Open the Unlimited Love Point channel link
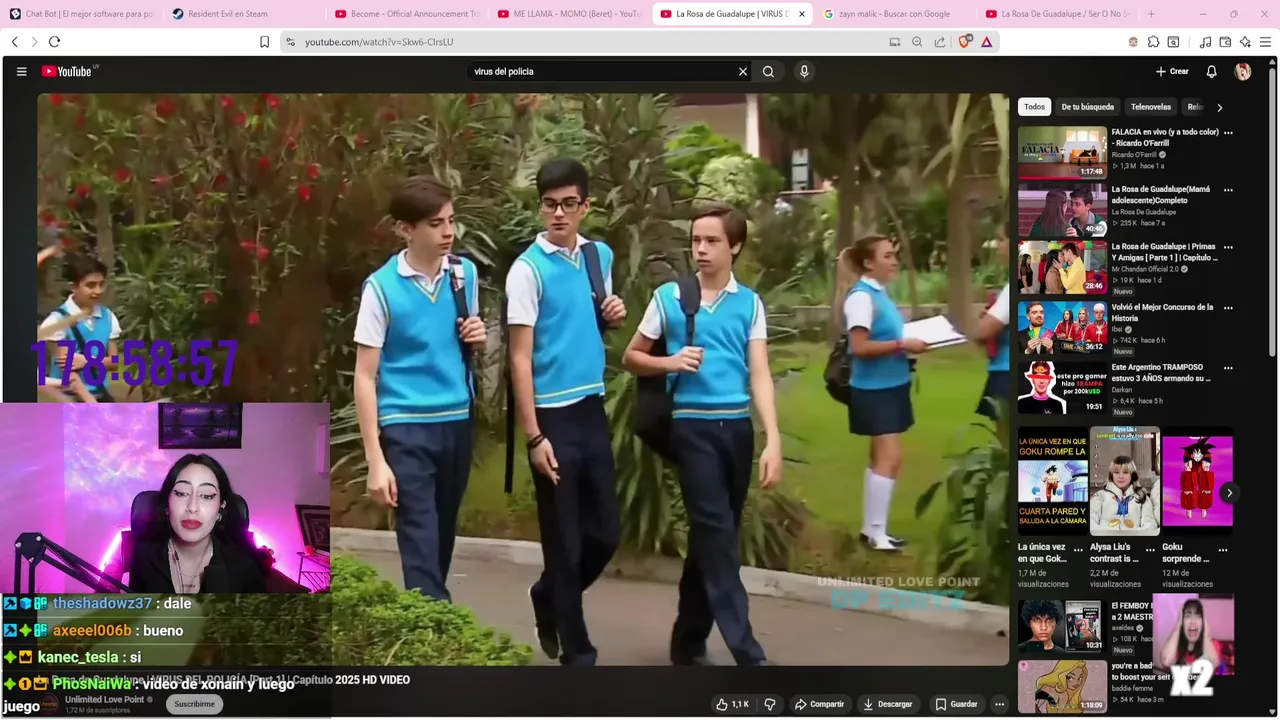The width and height of the screenshot is (1280, 720). (105, 699)
